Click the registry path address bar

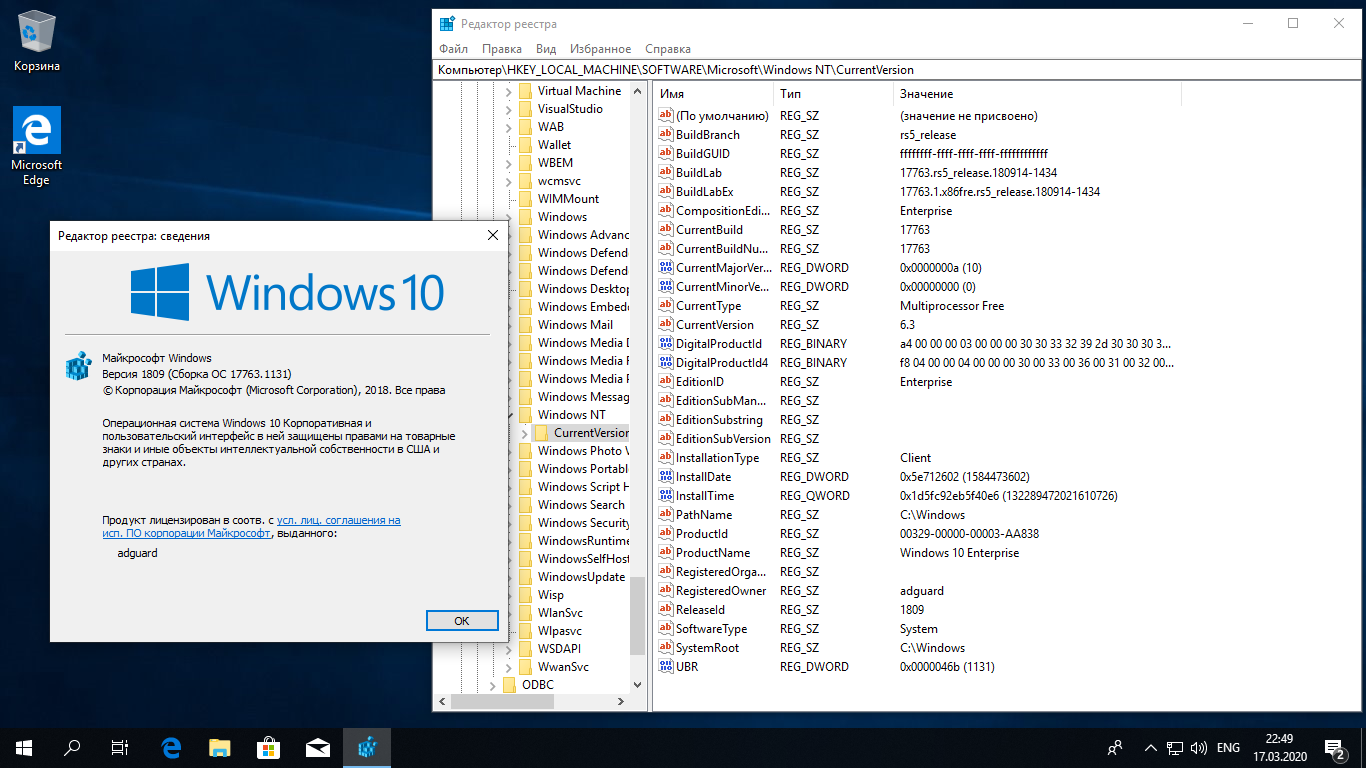coord(896,70)
